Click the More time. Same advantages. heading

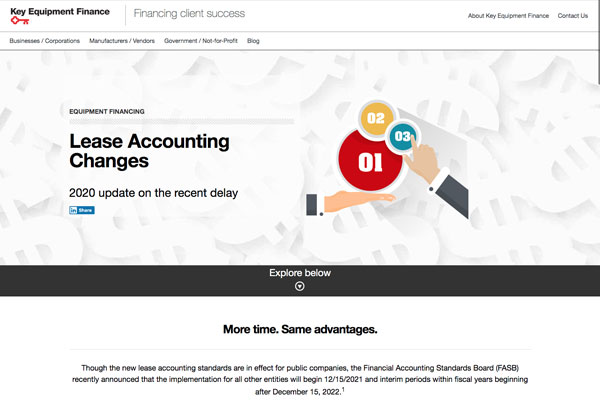tap(300, 328)
